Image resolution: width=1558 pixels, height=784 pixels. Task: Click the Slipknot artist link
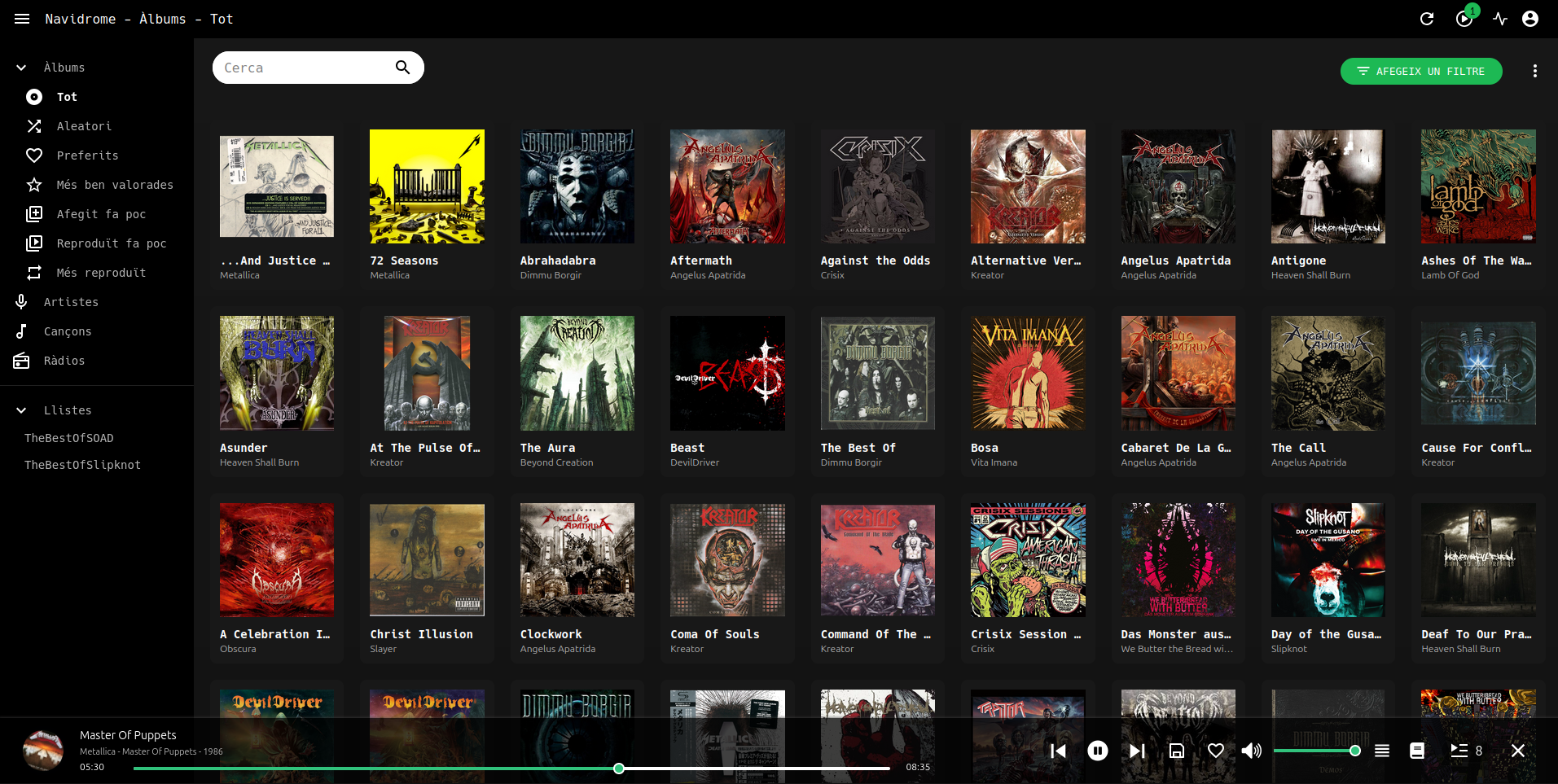coord(1288,649)
